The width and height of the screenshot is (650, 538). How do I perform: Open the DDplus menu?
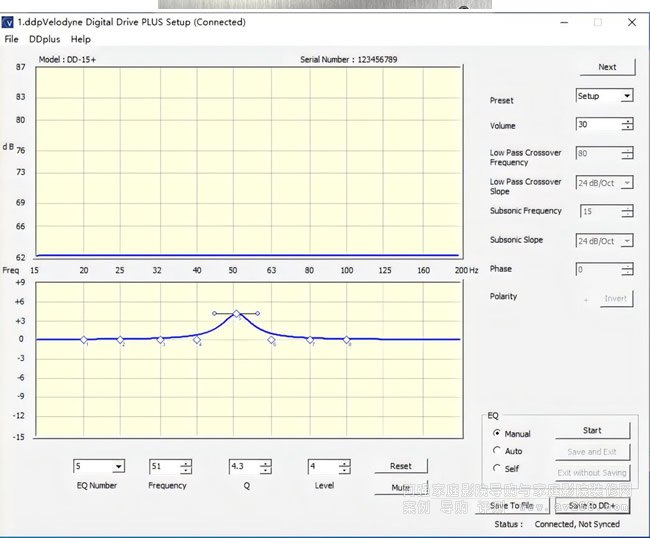pos(44,39)
